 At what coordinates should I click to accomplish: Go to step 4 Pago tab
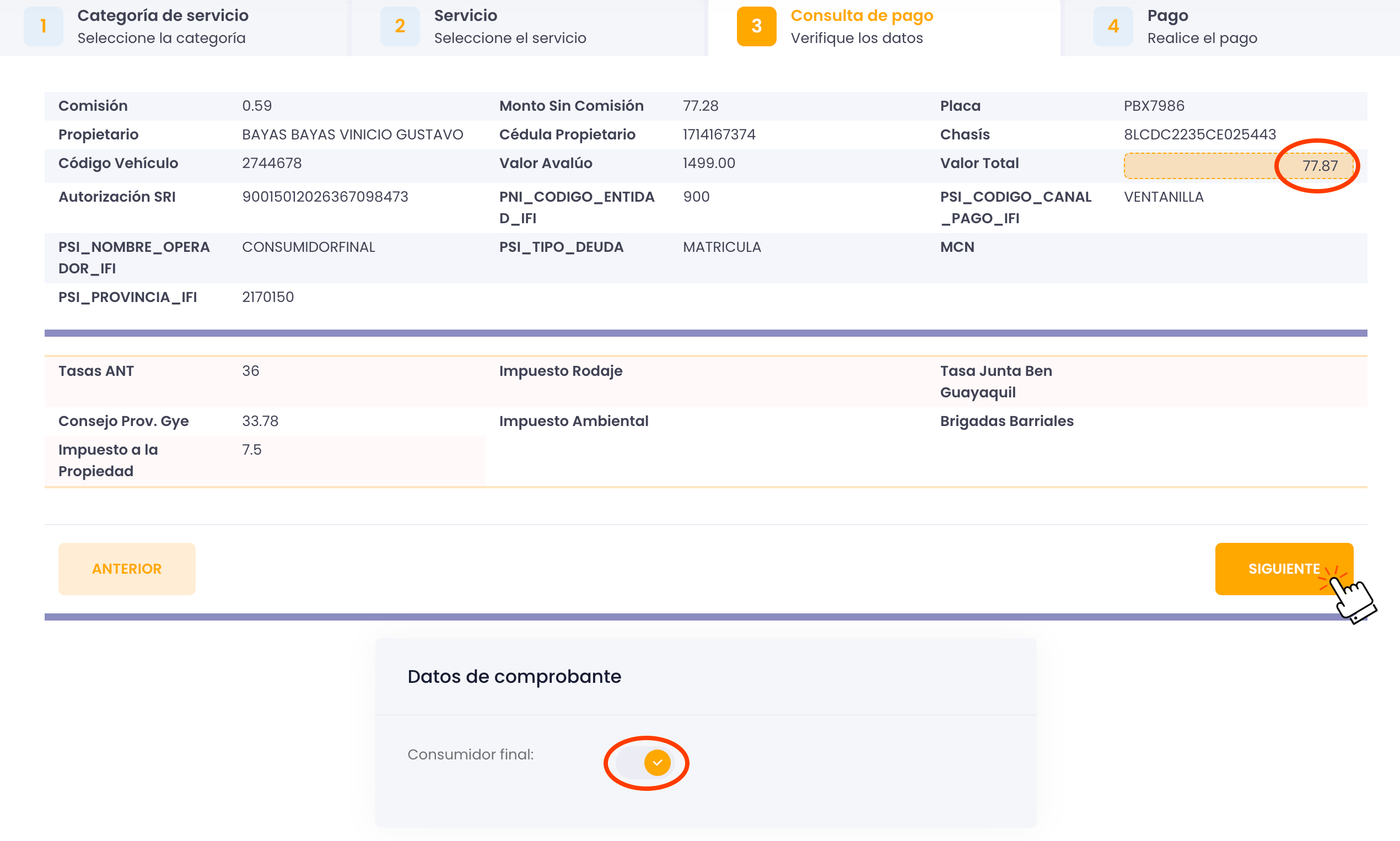coord(1232,26)
